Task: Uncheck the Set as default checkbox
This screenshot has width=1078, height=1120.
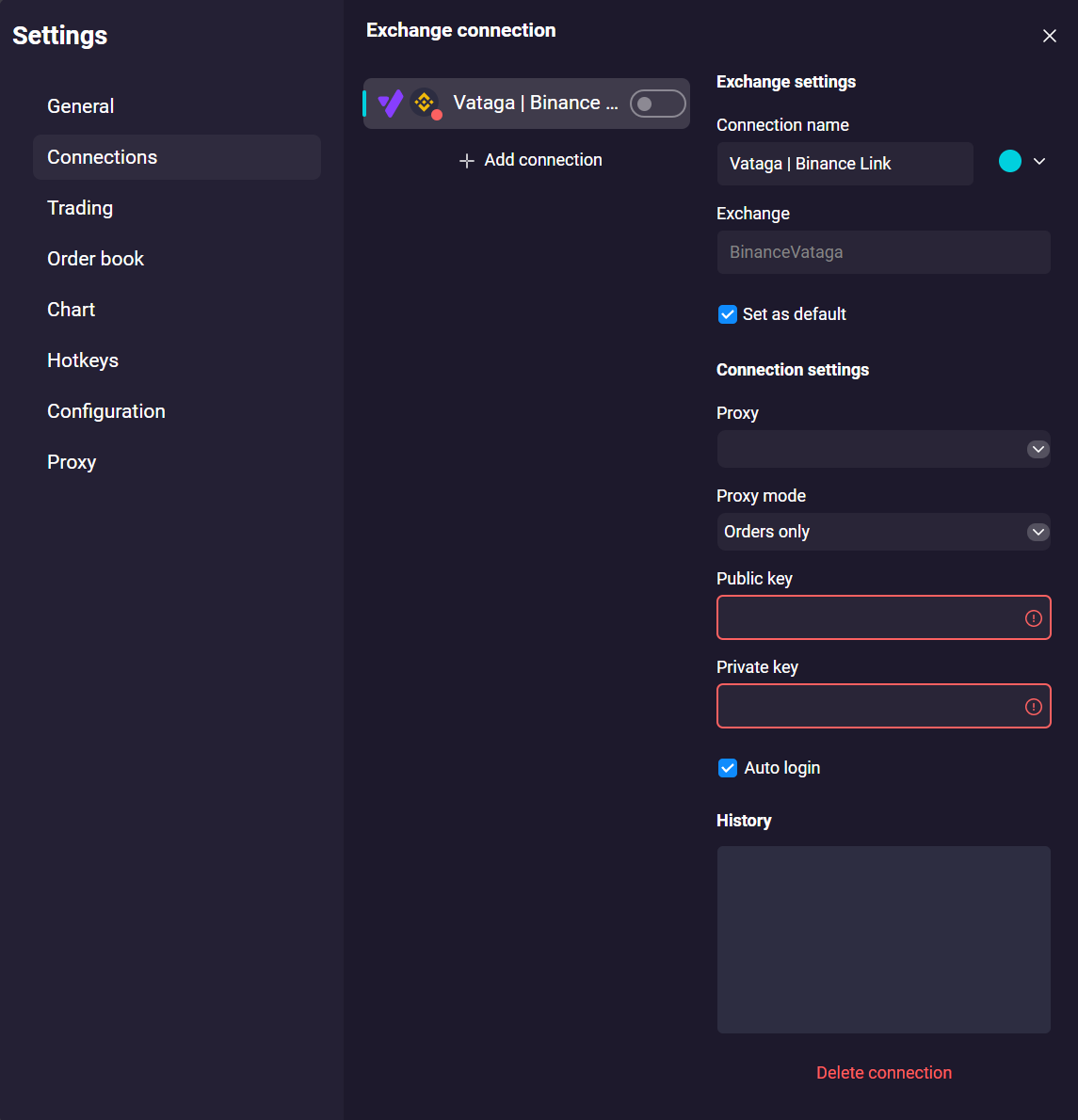Action: pyautogui.click(x=727, y=314)
